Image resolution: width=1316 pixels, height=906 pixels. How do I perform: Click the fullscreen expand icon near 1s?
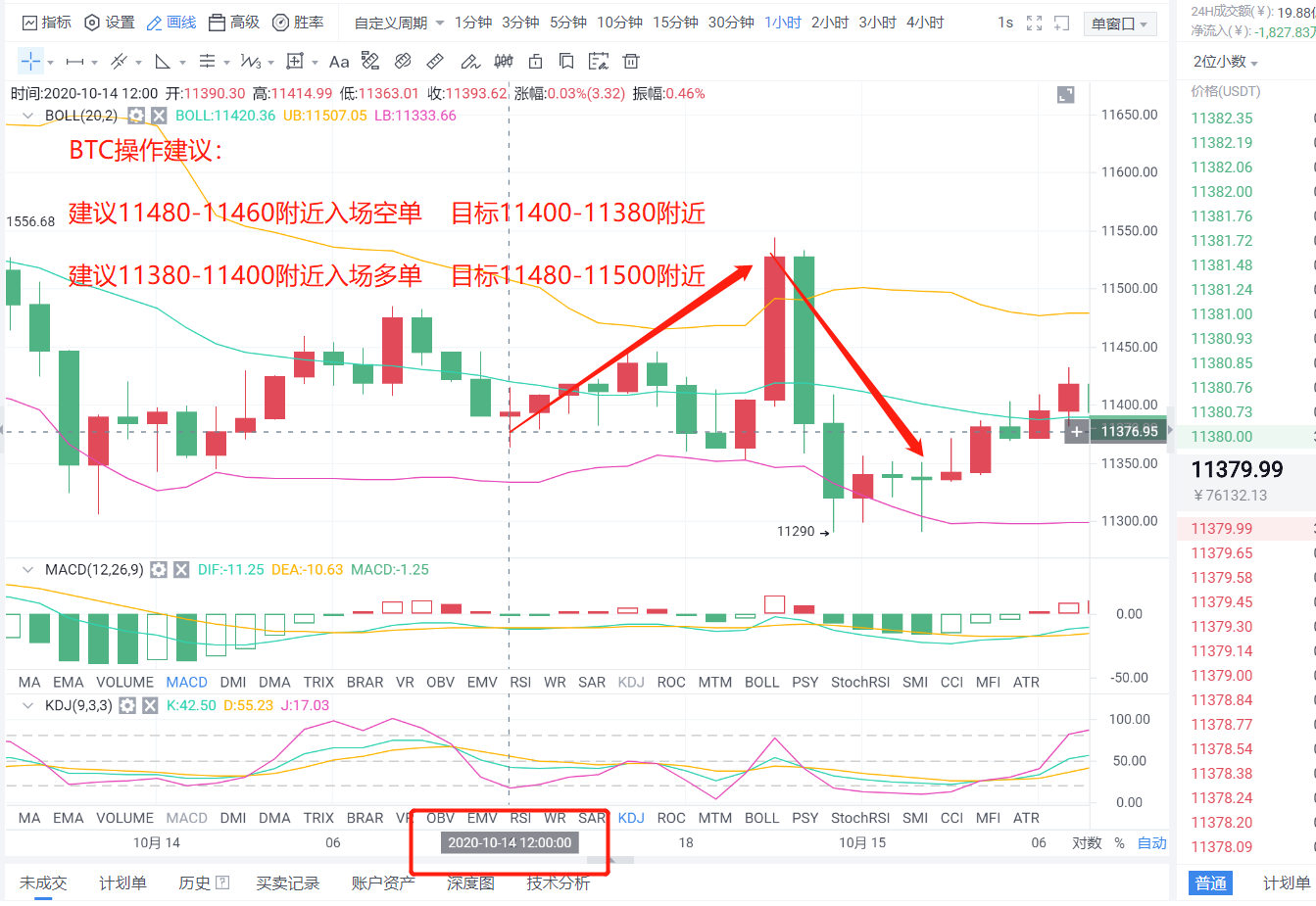[1035, 22]
